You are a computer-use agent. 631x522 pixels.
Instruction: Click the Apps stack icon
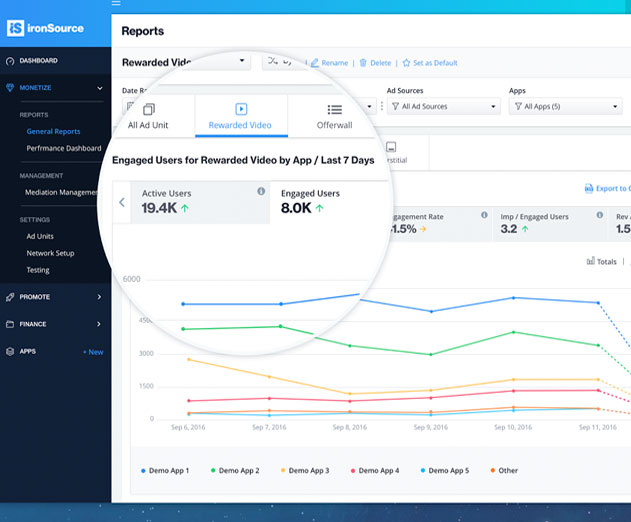[10, 351]
